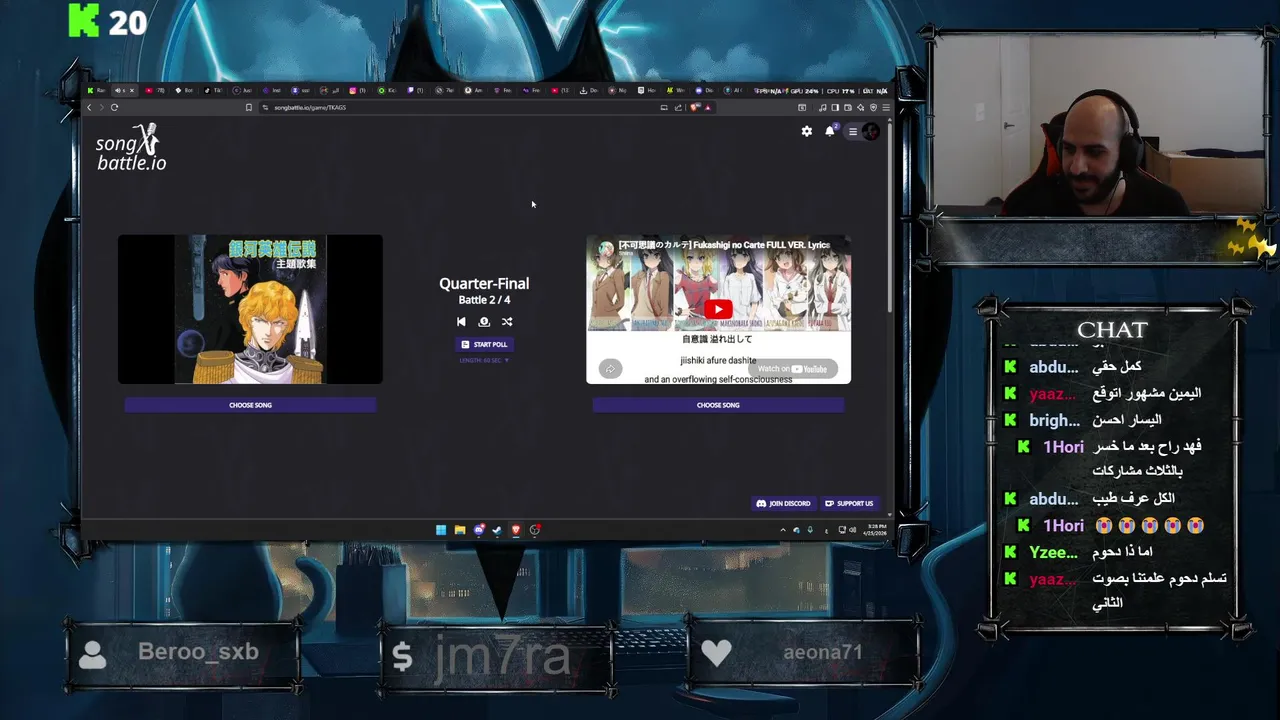The width and height of the screenshot is (1280, 720).
Task: Play YouTube video with red play button
Action: point(718,309)
